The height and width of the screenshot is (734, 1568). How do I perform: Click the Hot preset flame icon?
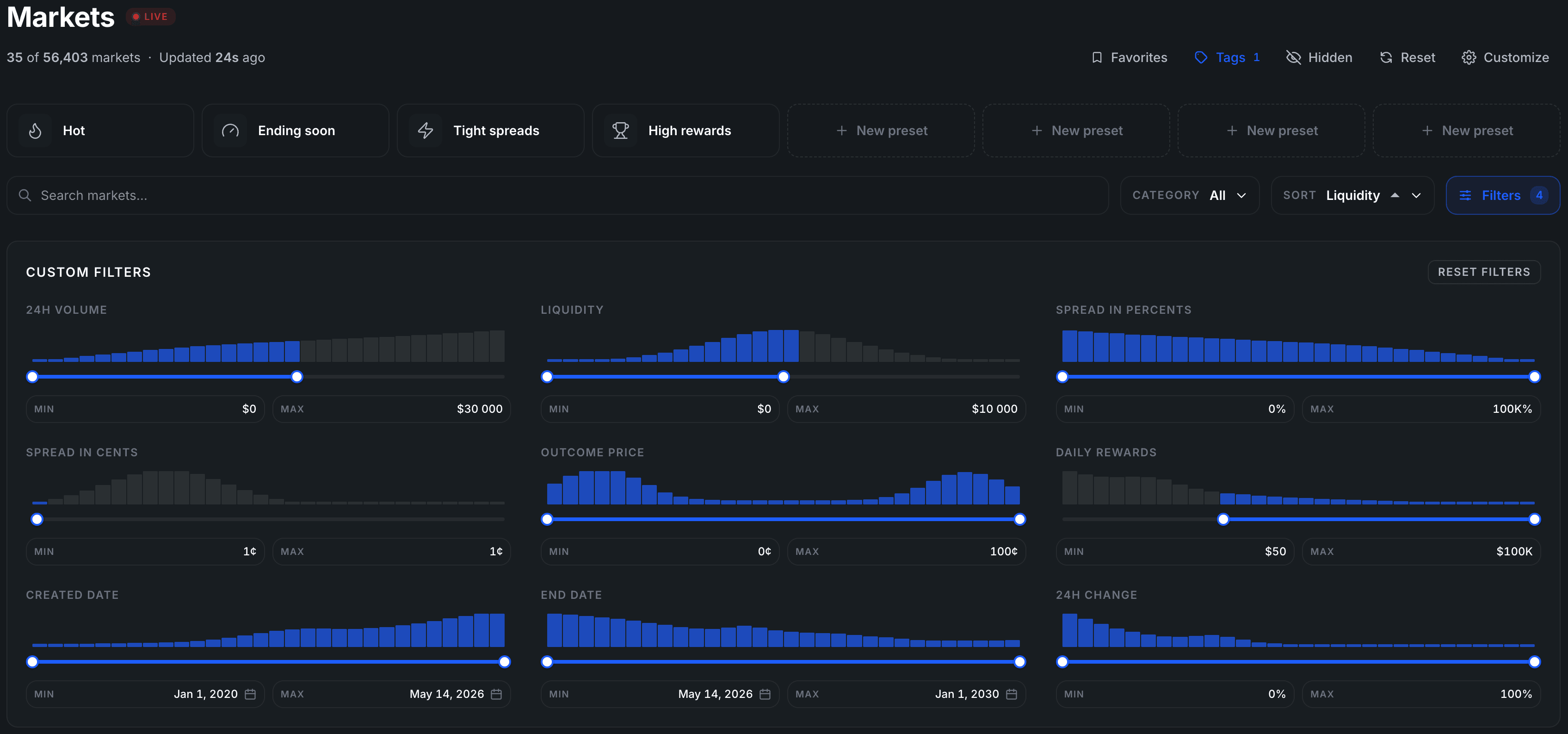[35, 131]
